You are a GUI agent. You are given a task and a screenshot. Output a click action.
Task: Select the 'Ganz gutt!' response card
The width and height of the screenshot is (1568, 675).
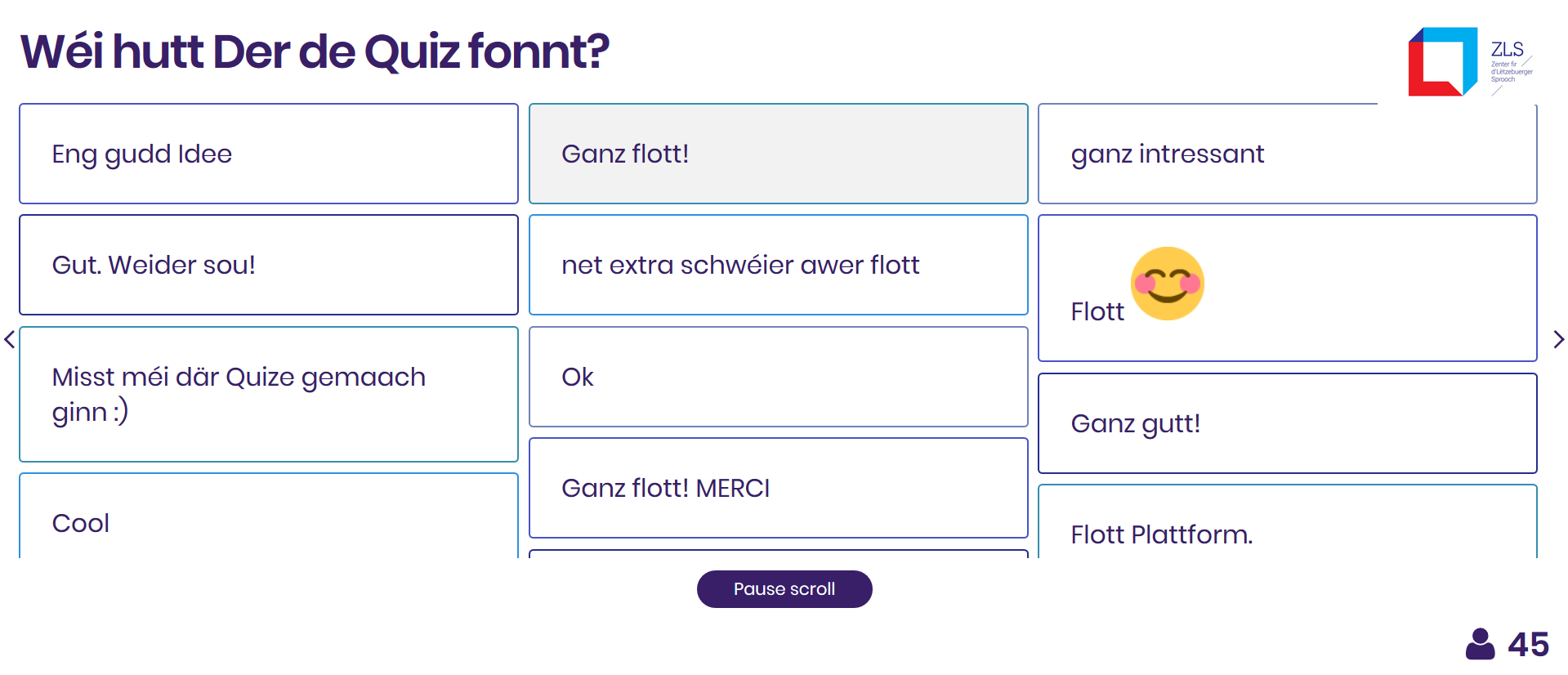(x=1287, y=423)
